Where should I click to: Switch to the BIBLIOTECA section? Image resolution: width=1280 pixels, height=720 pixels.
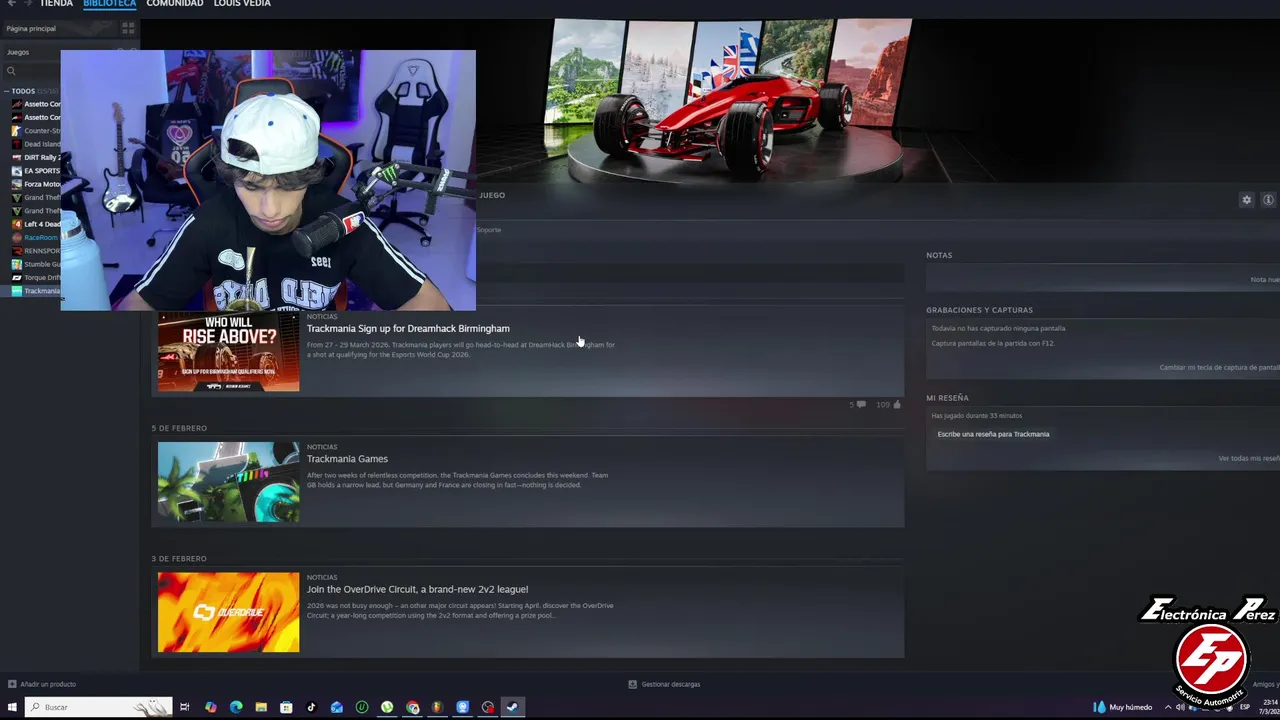110,4
